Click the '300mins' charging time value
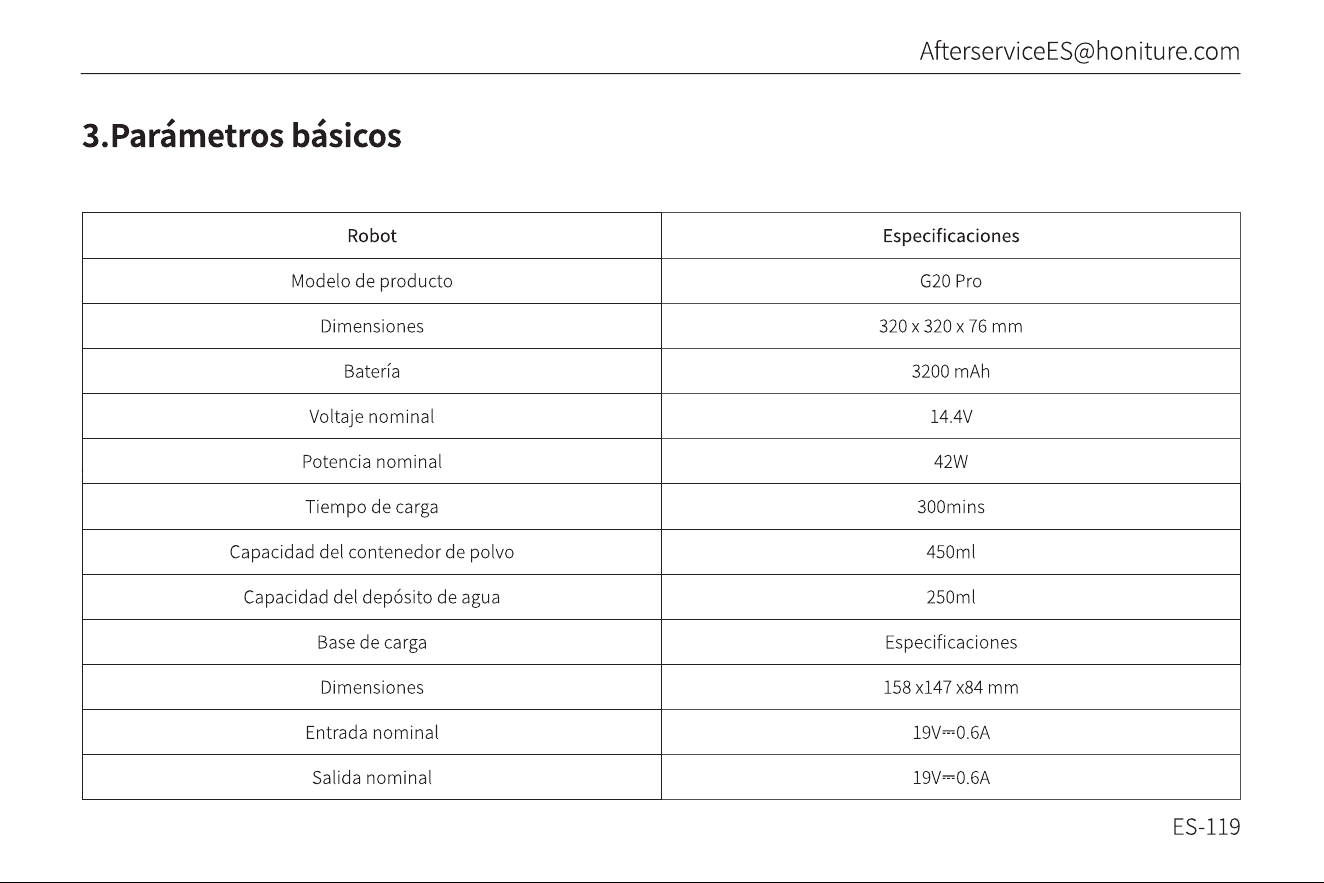This screenshot has height=883, width=1324. (951, 507)
